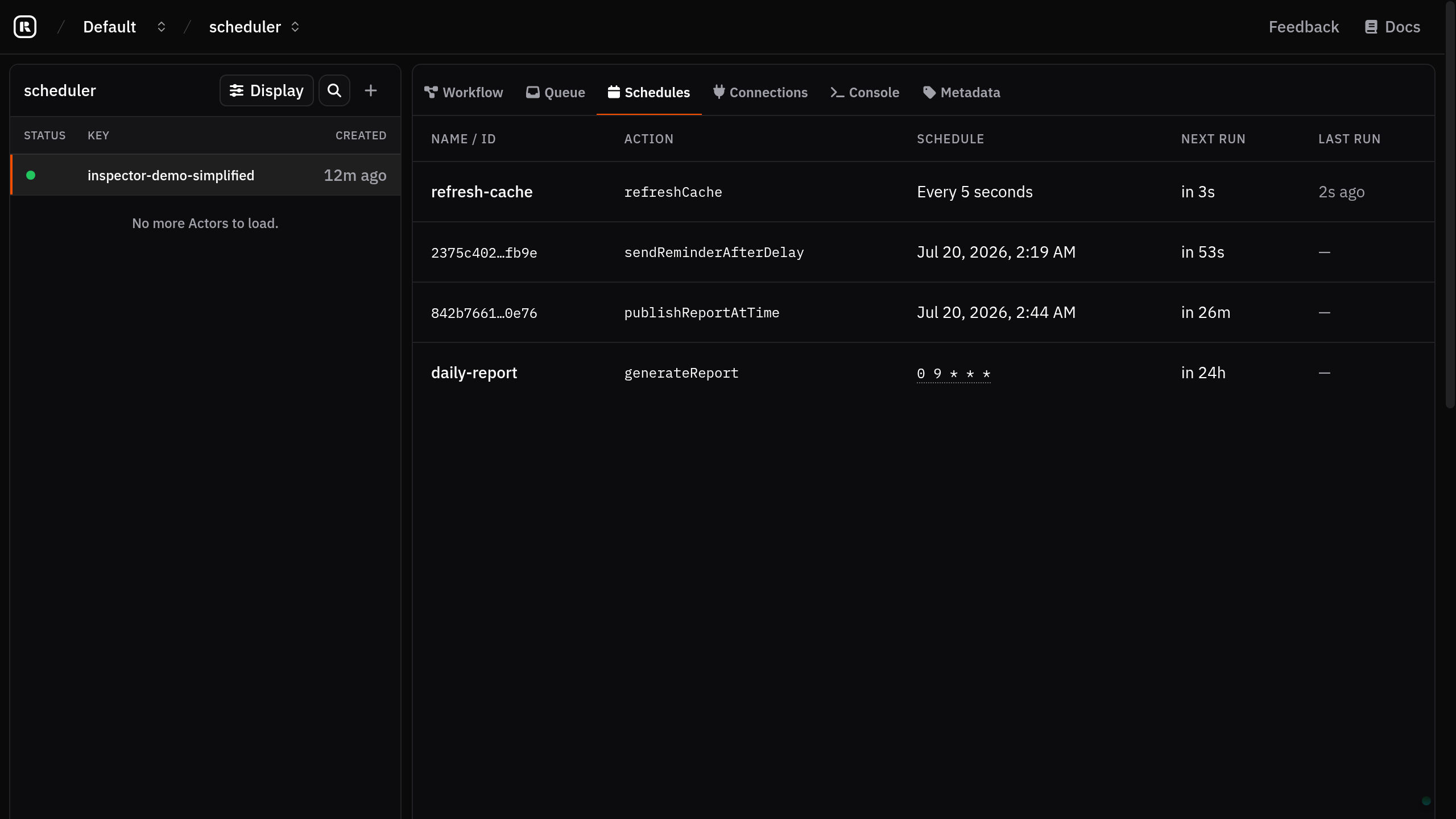
Task: Click the Console prompt icon
Action: coord(837,92)
